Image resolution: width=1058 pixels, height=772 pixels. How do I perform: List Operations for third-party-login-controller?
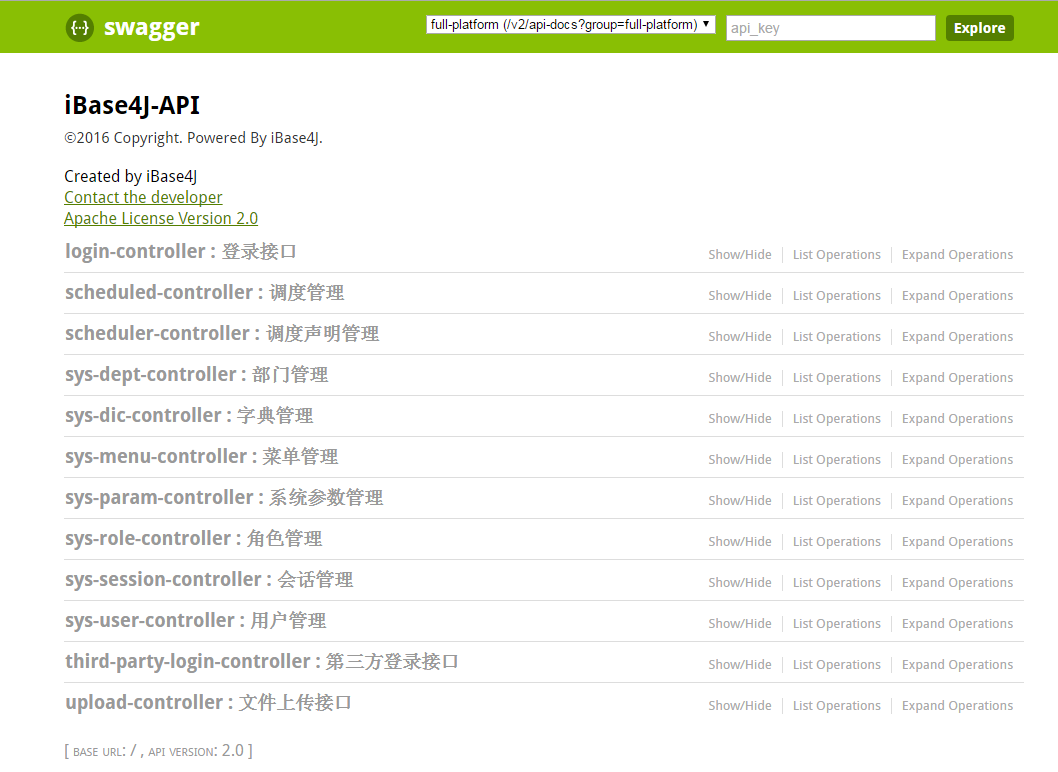(837, 665)
